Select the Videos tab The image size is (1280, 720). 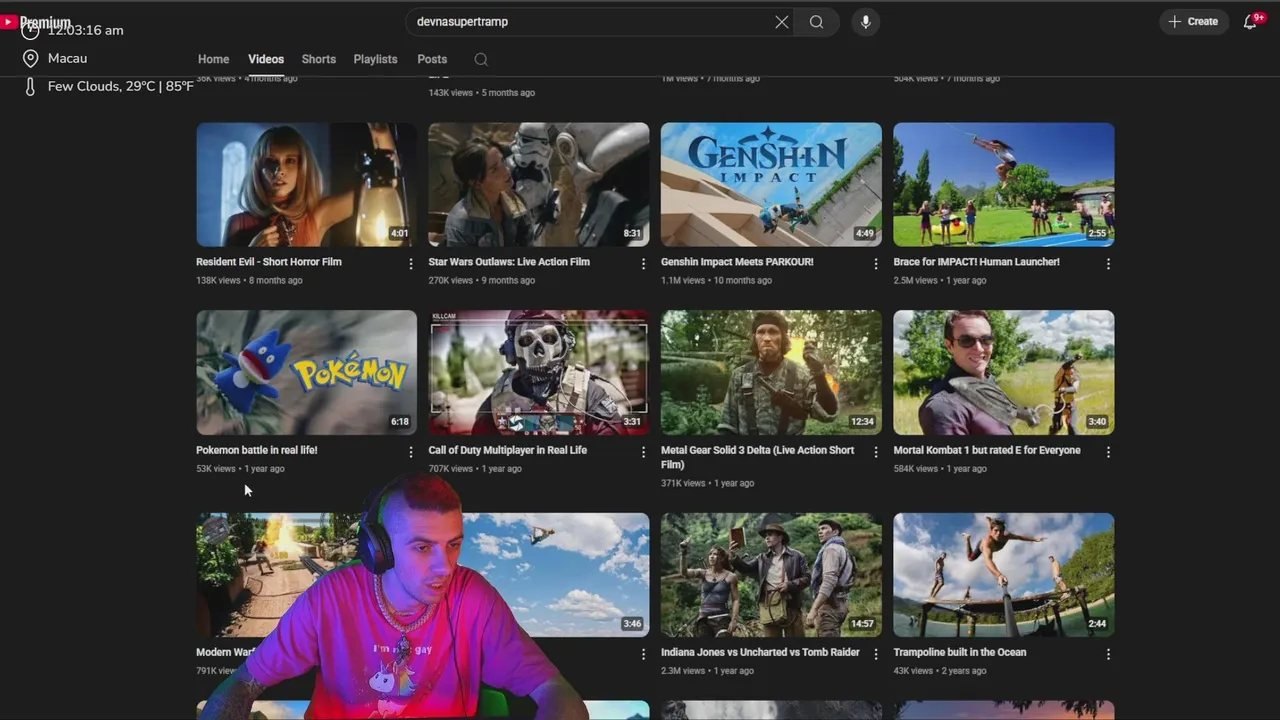pos(266,59)
